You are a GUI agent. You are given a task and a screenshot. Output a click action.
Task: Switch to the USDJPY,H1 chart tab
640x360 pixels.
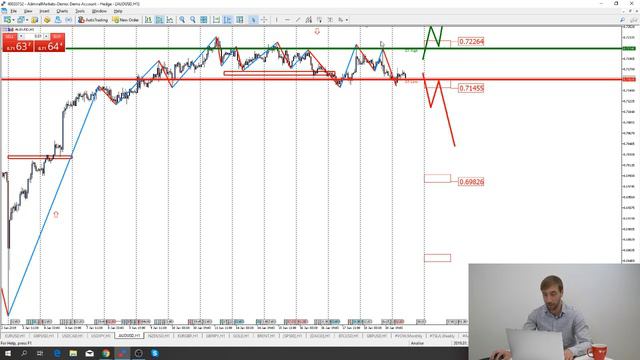(x=101, y=336)
